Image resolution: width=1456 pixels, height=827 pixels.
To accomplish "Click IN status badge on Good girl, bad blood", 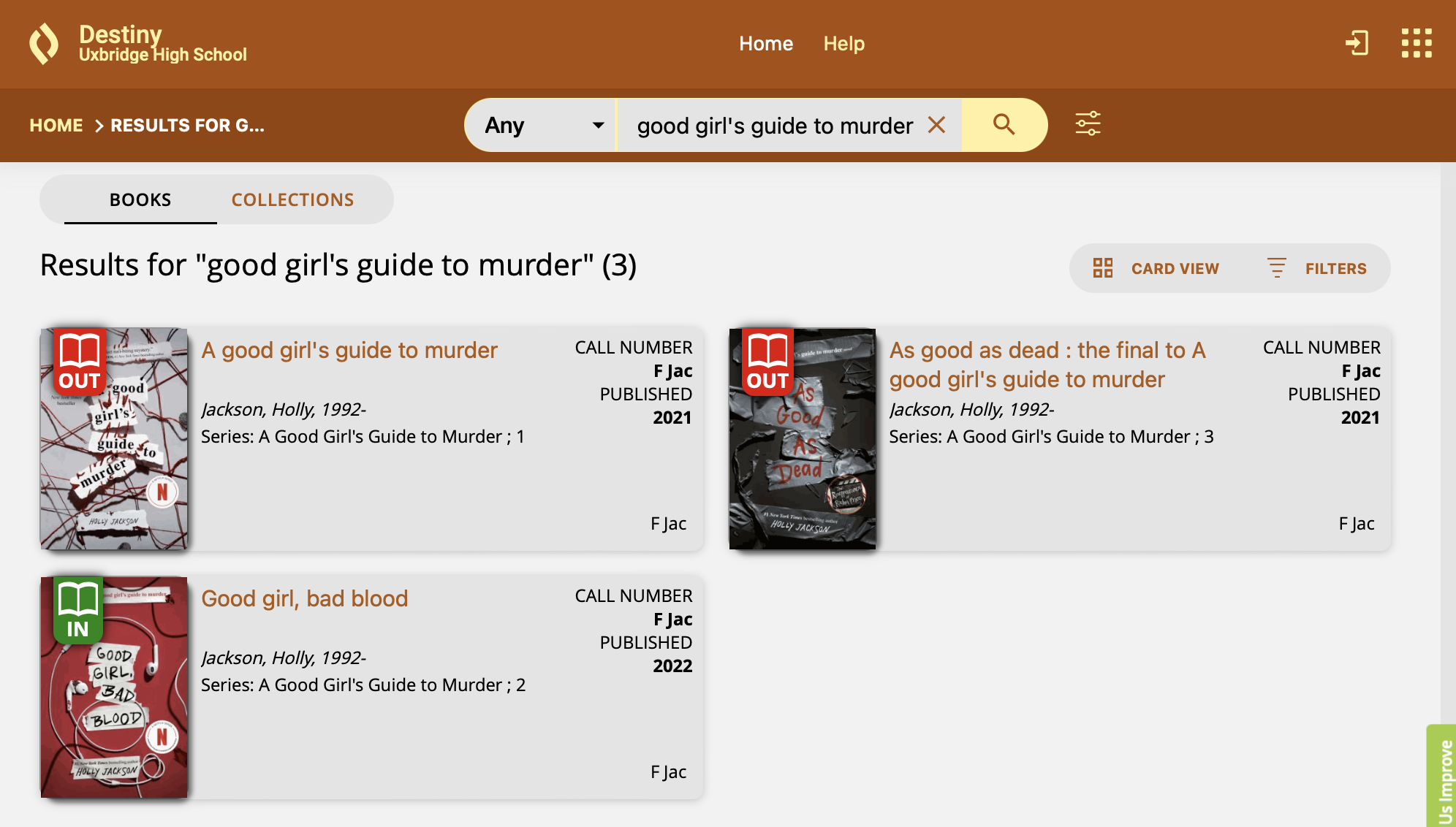I will click(77, 611).
